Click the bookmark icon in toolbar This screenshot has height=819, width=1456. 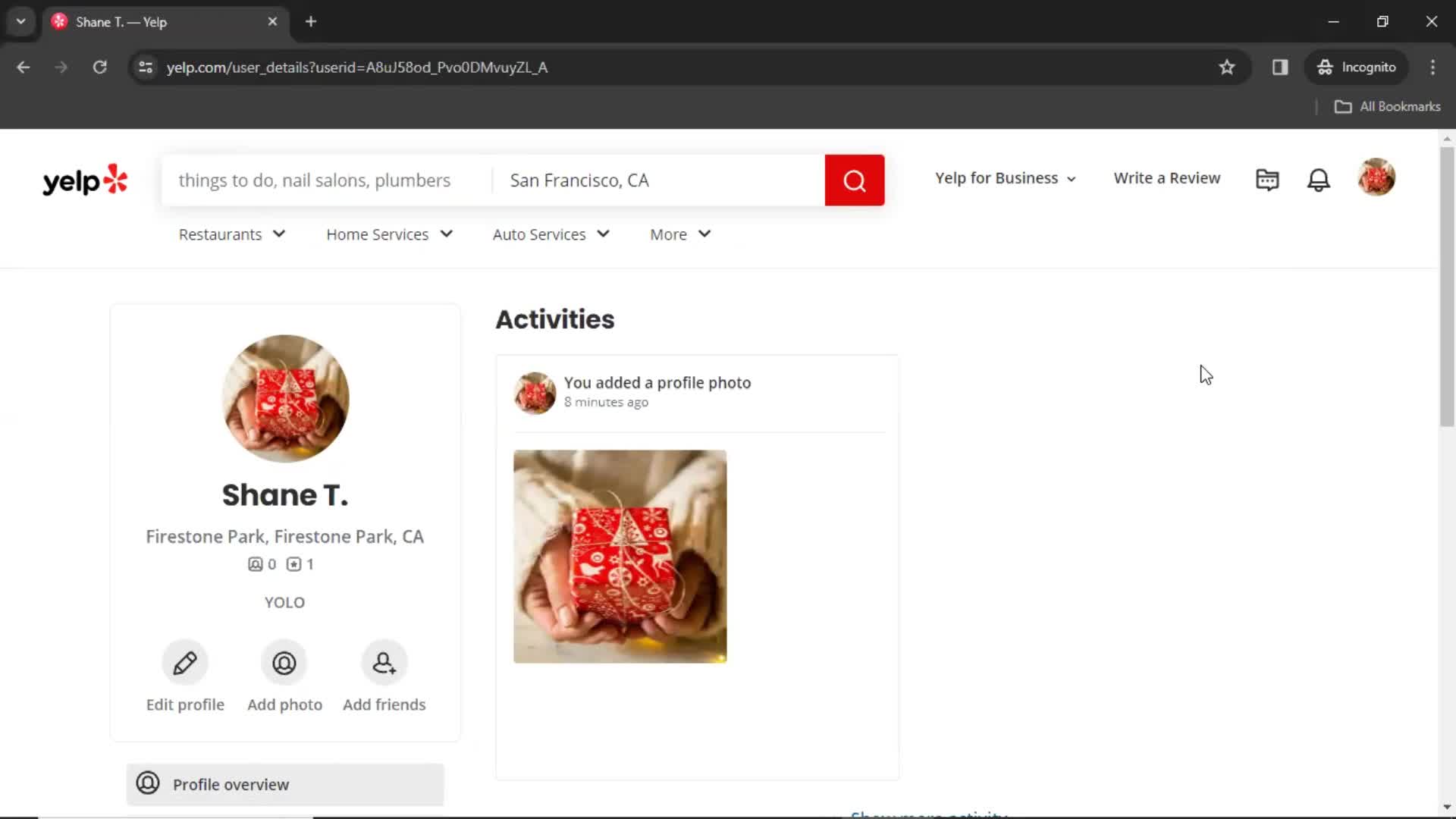[1226, 67]
